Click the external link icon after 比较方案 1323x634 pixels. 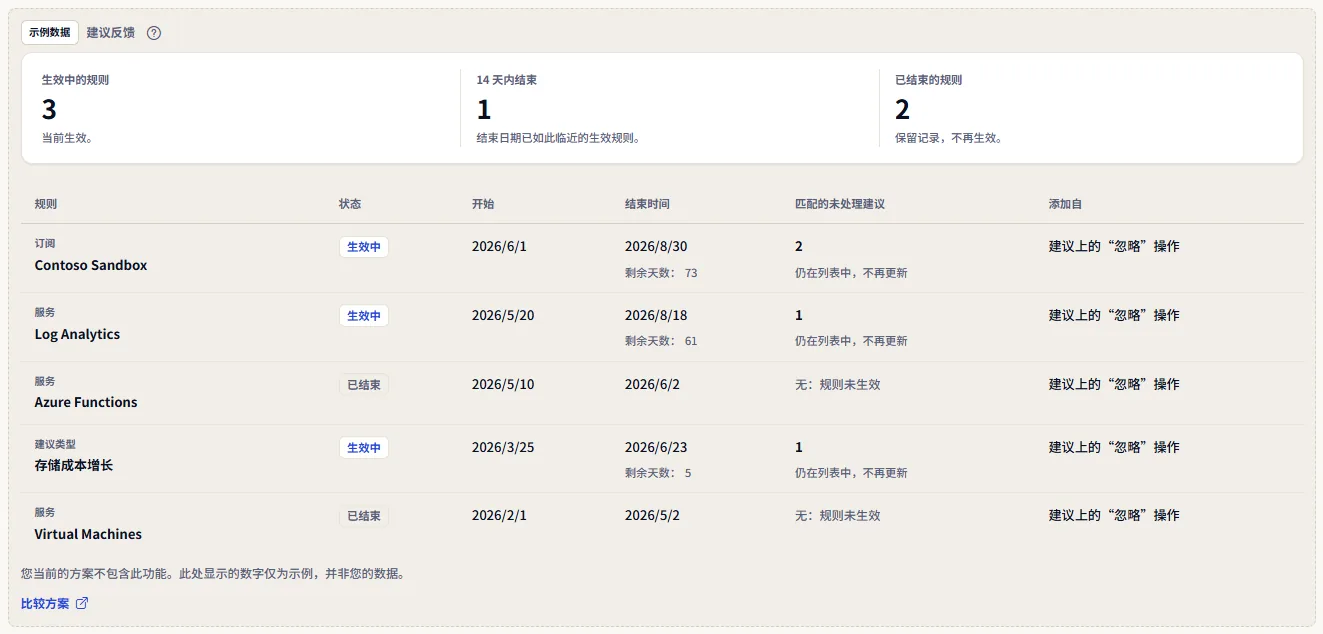click(x=82, y=603)
